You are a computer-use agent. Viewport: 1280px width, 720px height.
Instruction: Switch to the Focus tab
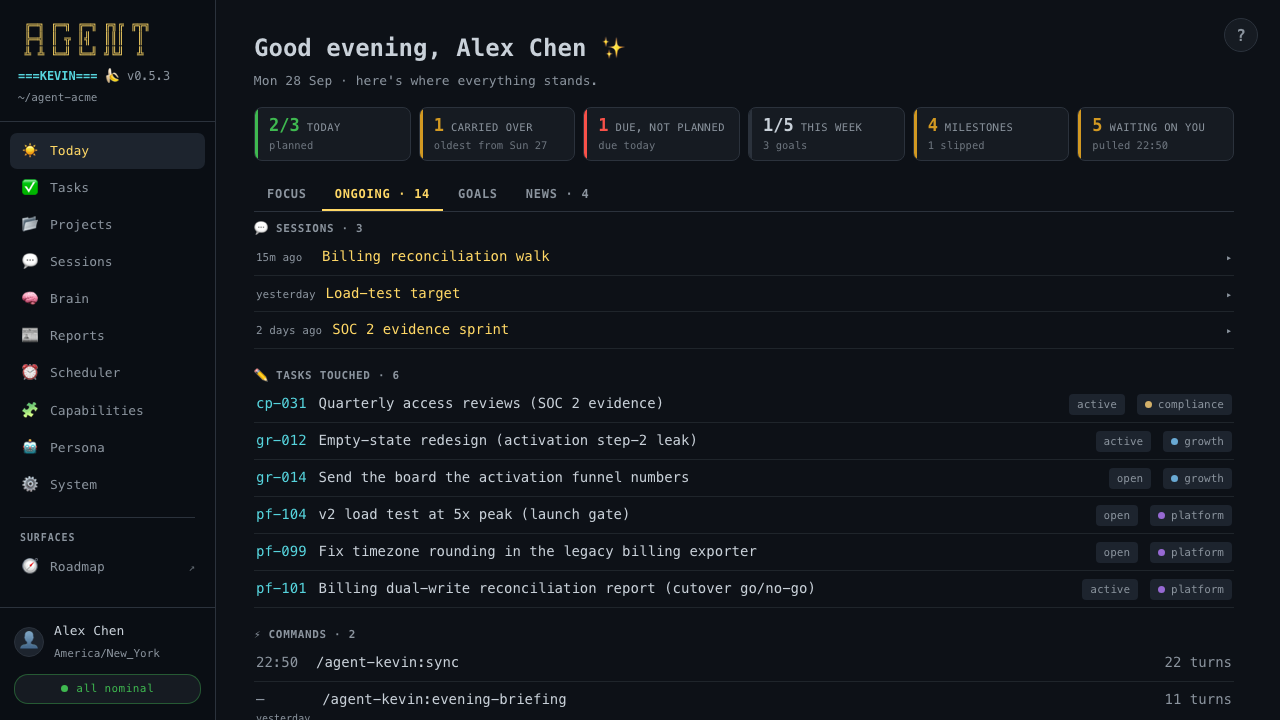(287, 194)
